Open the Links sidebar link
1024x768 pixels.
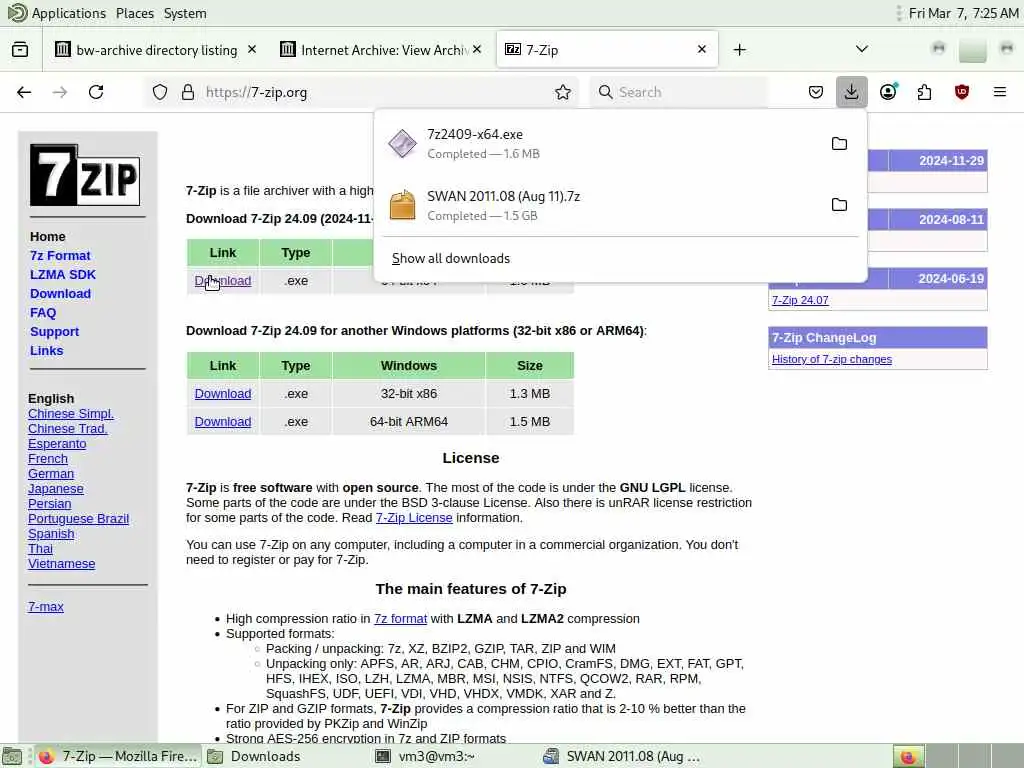point(46,351)
